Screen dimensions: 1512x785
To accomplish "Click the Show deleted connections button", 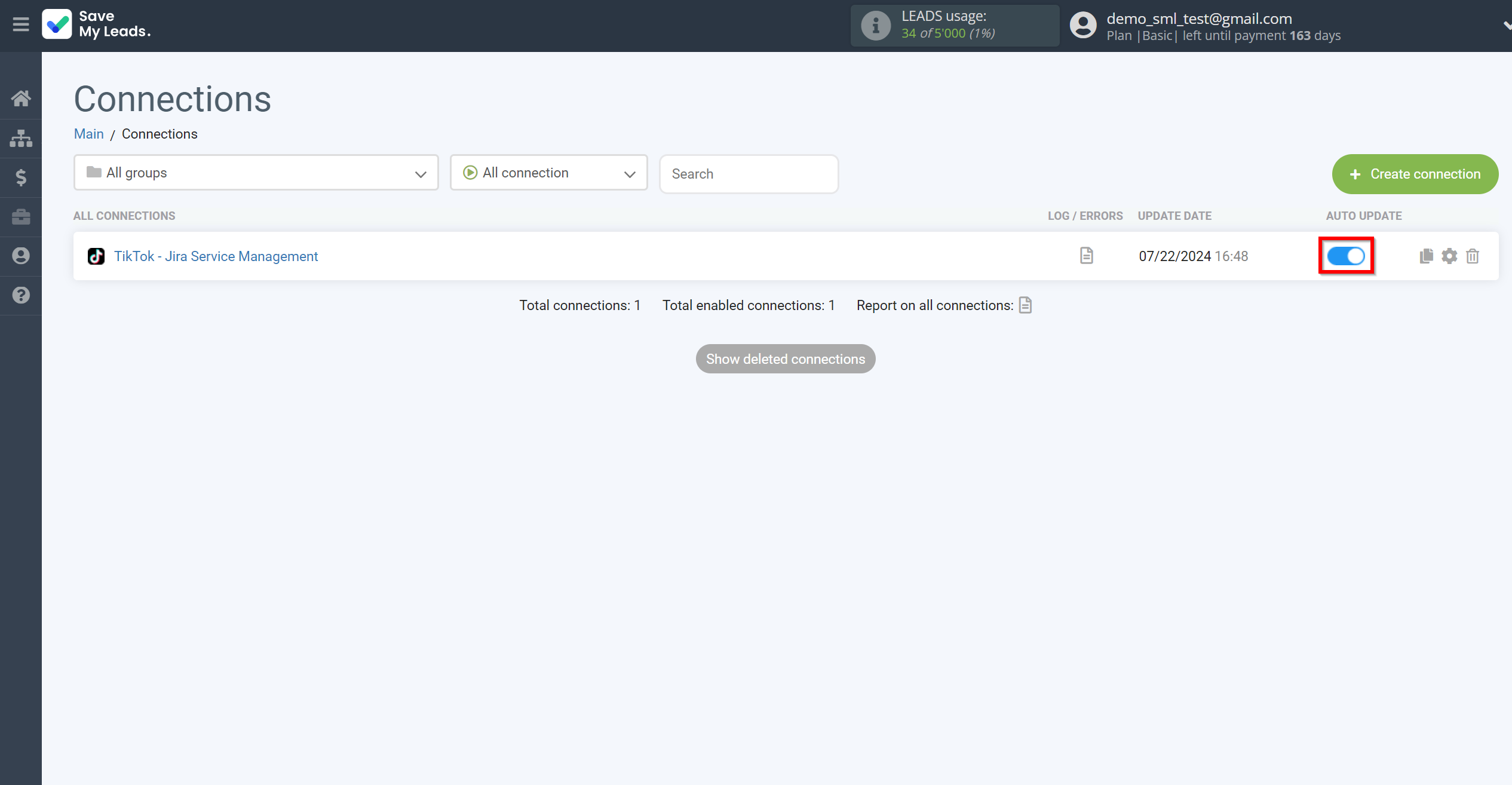I will tap(785, 359).
